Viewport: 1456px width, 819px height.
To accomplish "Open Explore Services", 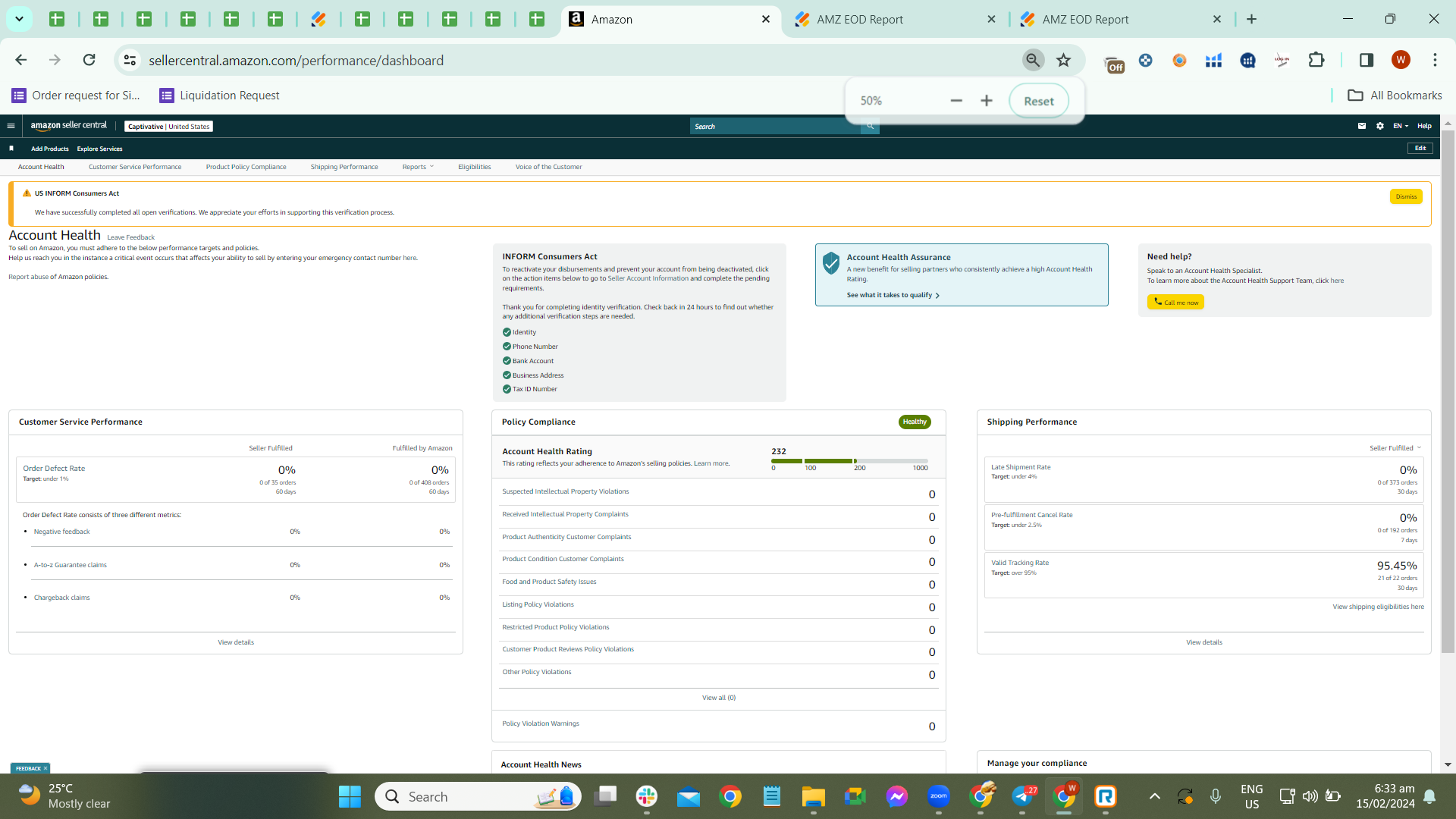I will coord(99,149).
